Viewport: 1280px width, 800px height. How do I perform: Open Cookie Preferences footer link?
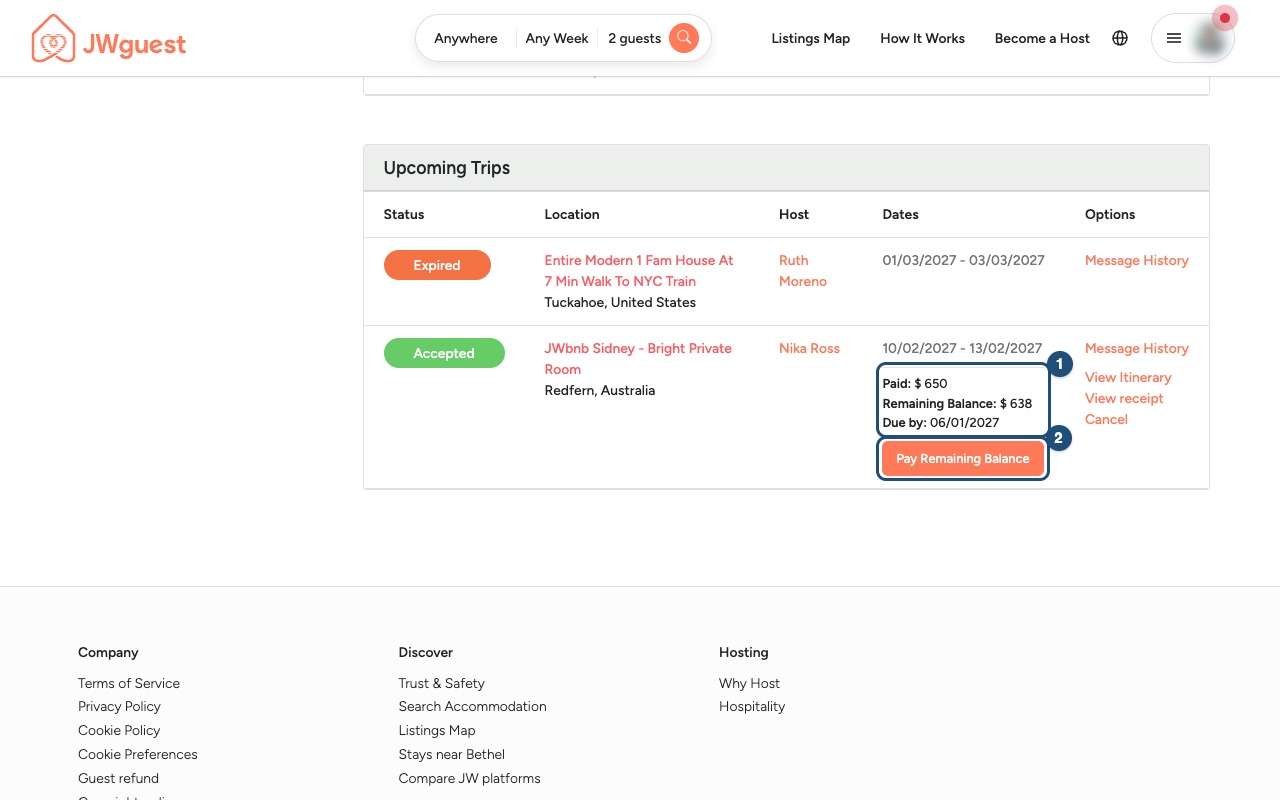[138, 754]
